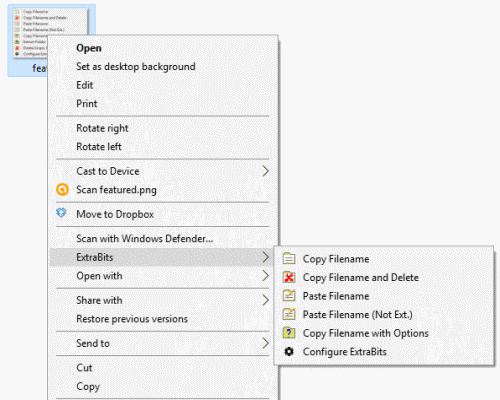Expand the Cast to Device submenu arrow
This screenshot has height=400, width=500.
click(x=265, y=171)
